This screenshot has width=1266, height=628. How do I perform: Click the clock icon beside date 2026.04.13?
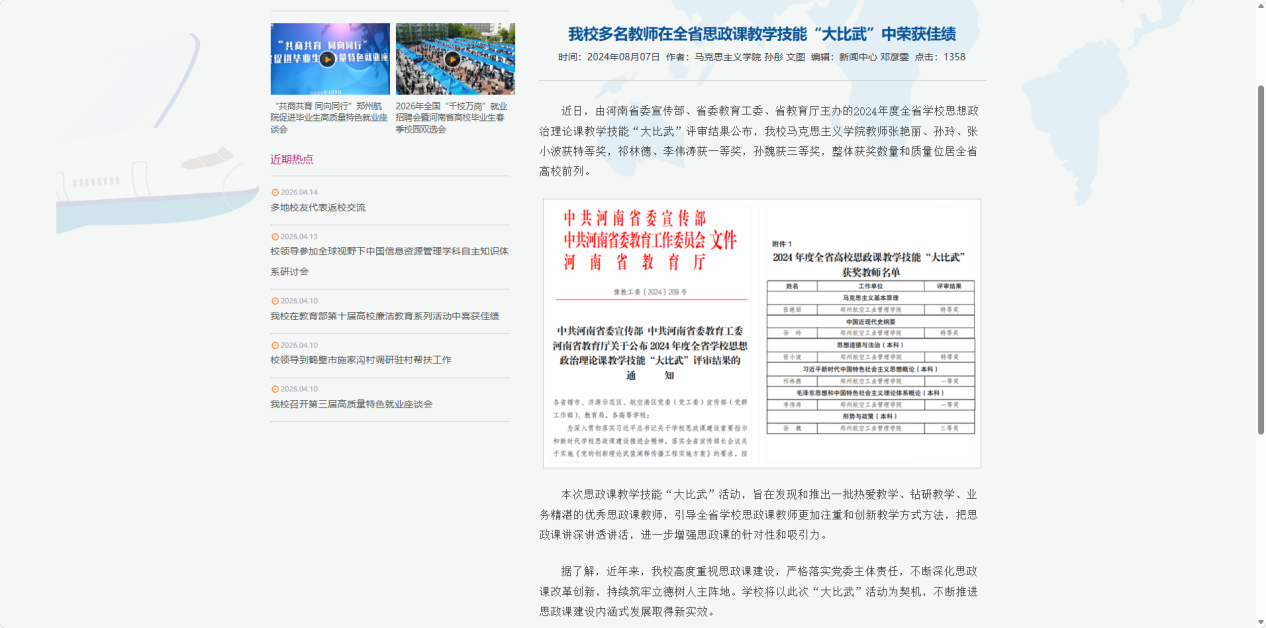(275, 236)
